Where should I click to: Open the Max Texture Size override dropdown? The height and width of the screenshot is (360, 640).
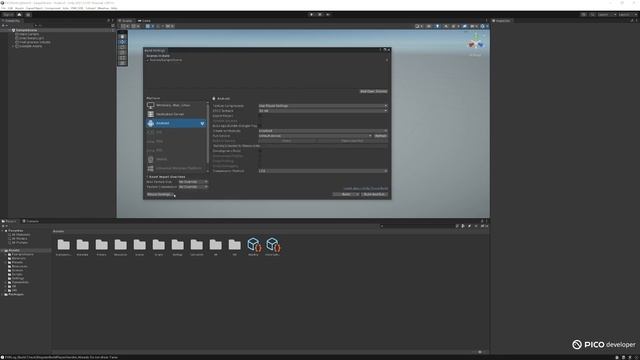193,182
